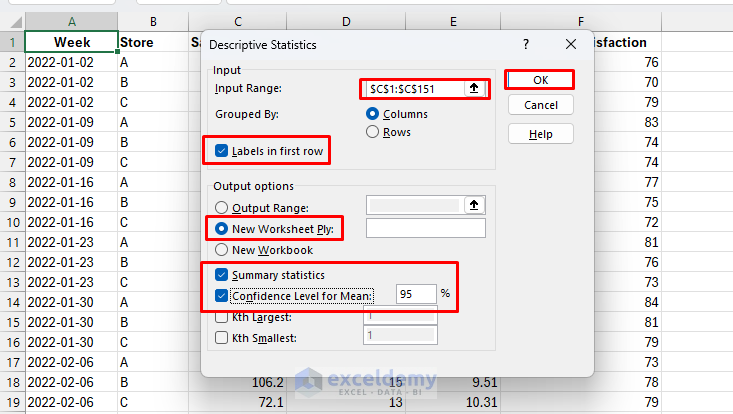Click cell A5 with date 2022-01-09
This screenshot has height=414, width=733.
coord(71,122)
